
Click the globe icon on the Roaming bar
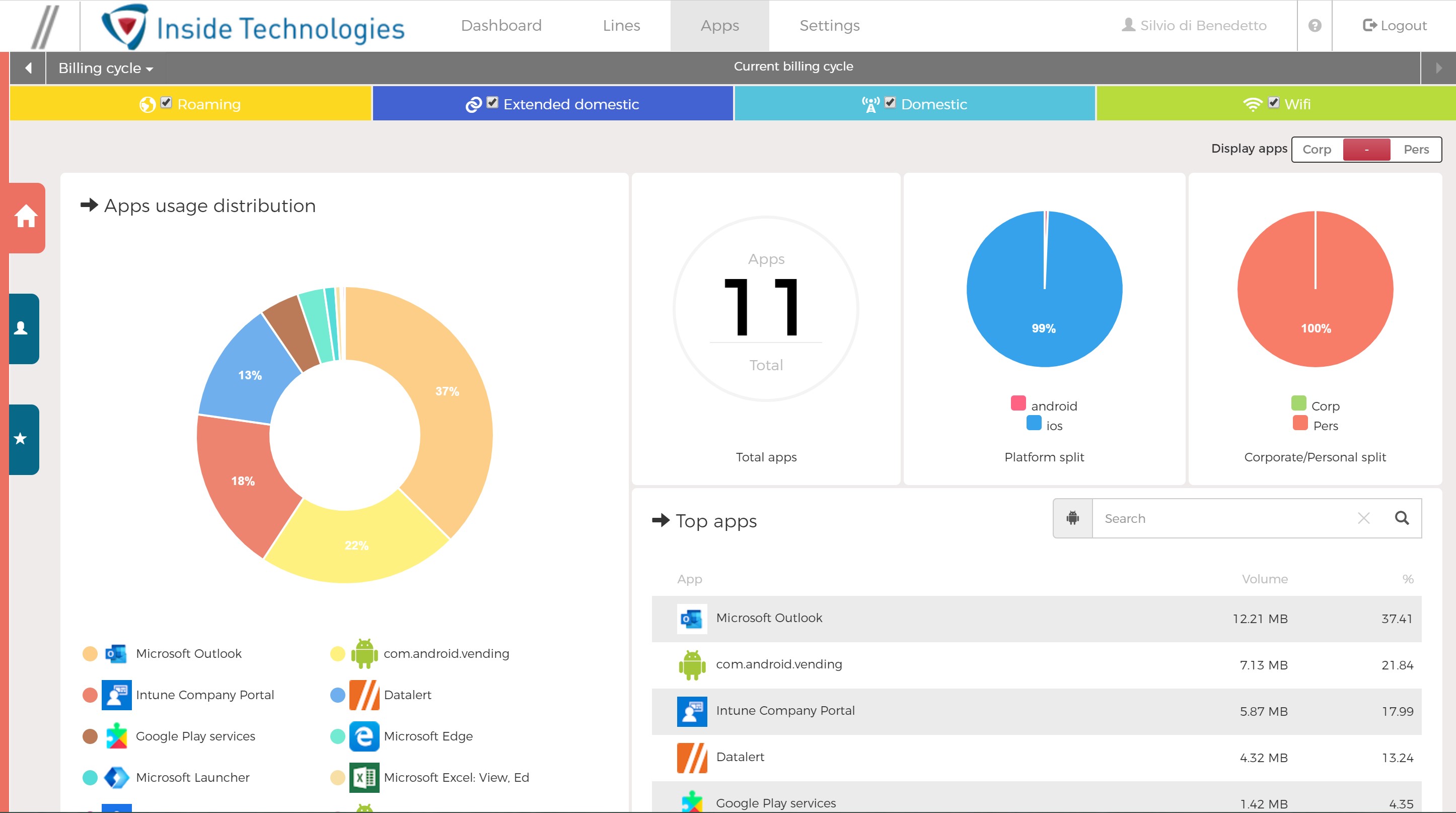[x=147, y=105]
